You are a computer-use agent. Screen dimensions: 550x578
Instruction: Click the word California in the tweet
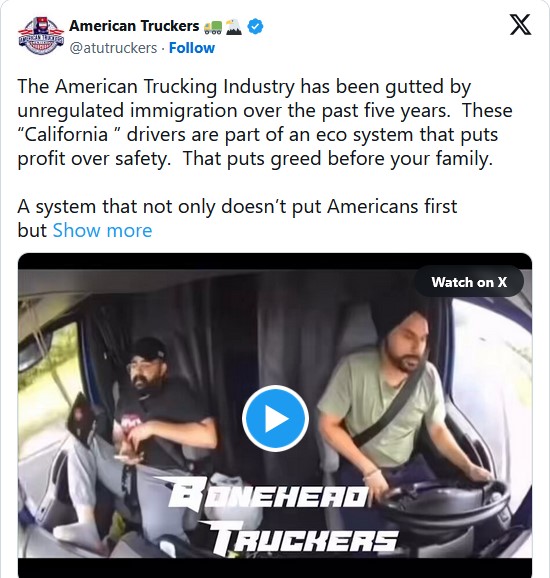click(66, 135)
